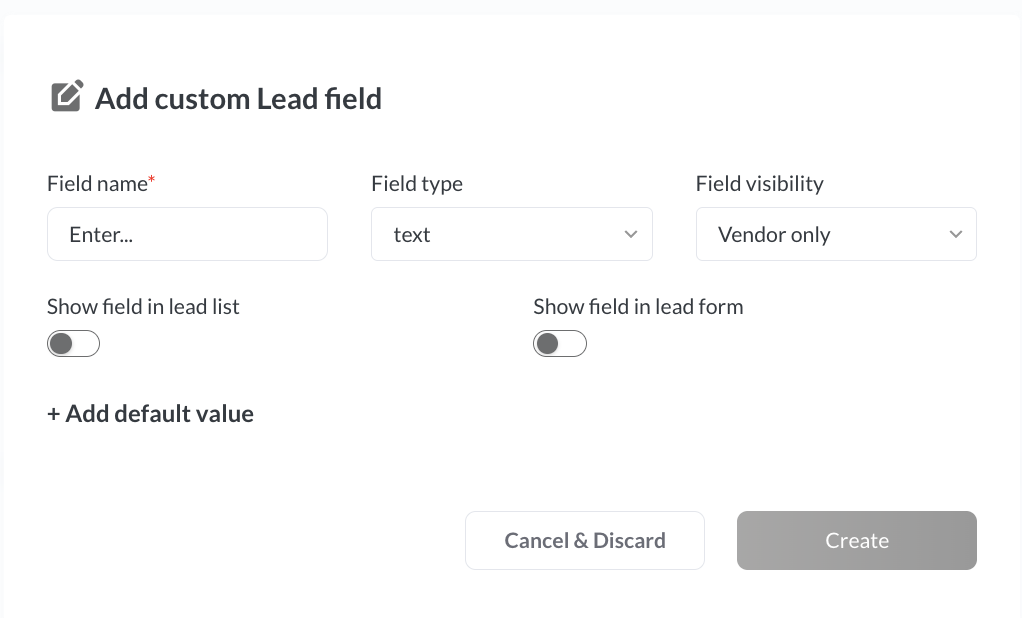Viewport: 1022px width, 618px height.
Task: Open the Field type dropdown showing text
Action: (511, 234)
